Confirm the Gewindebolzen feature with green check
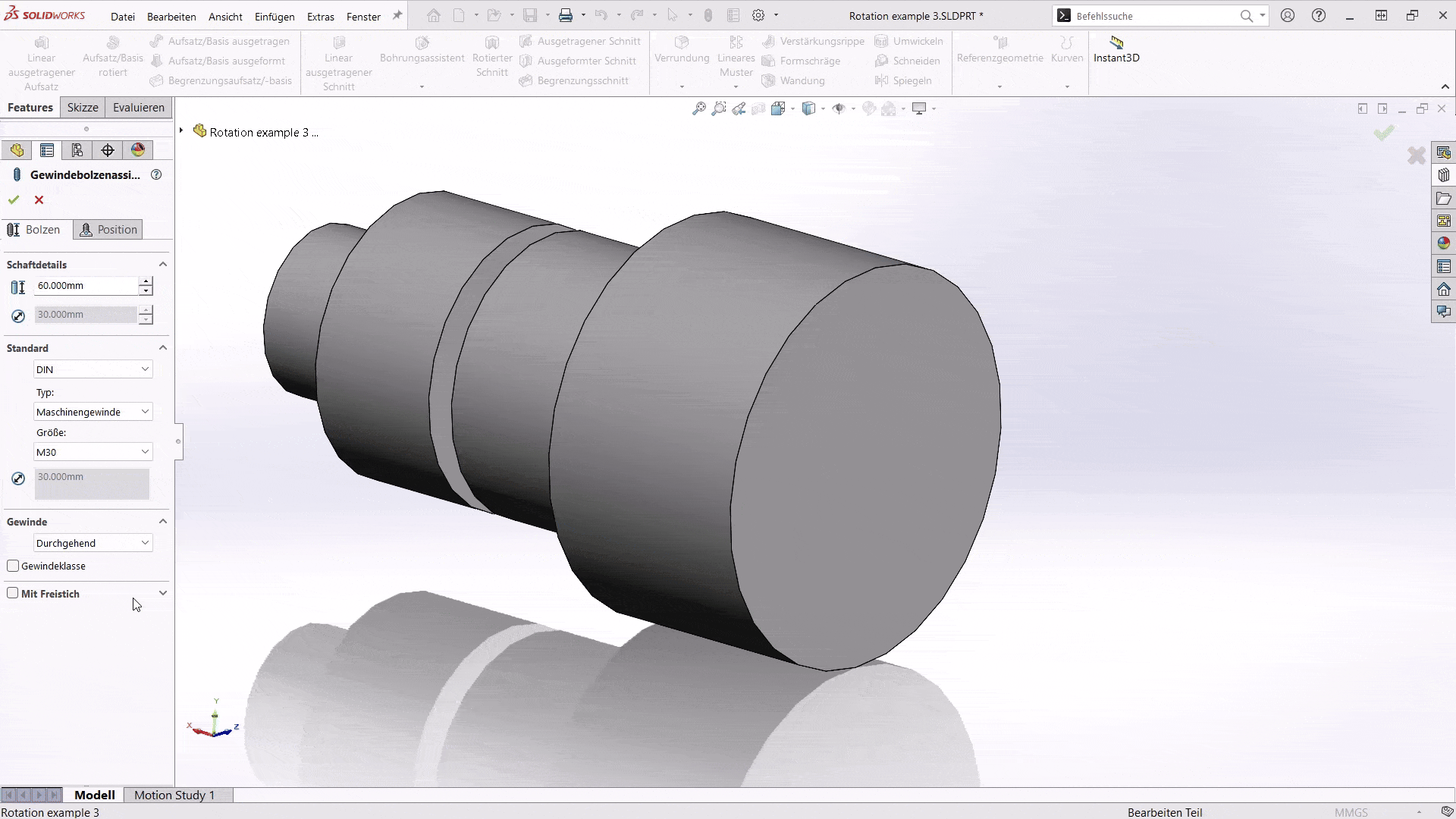 pyautogui.click(x=13, y=199)
